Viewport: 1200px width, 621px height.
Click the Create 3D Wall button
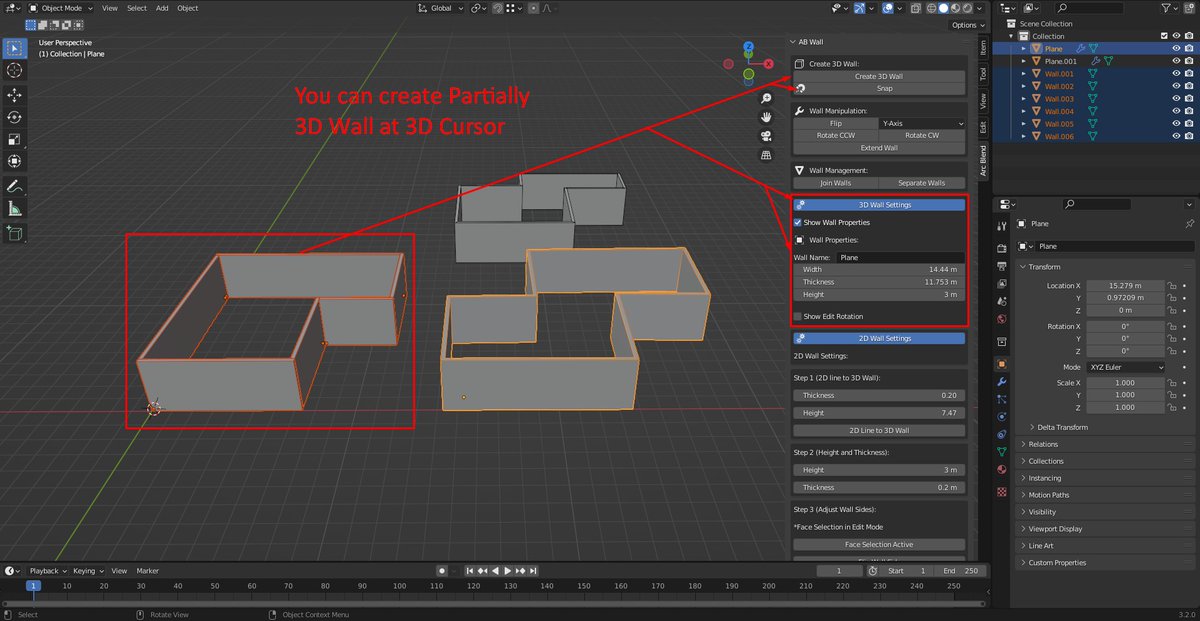point(879,76)
